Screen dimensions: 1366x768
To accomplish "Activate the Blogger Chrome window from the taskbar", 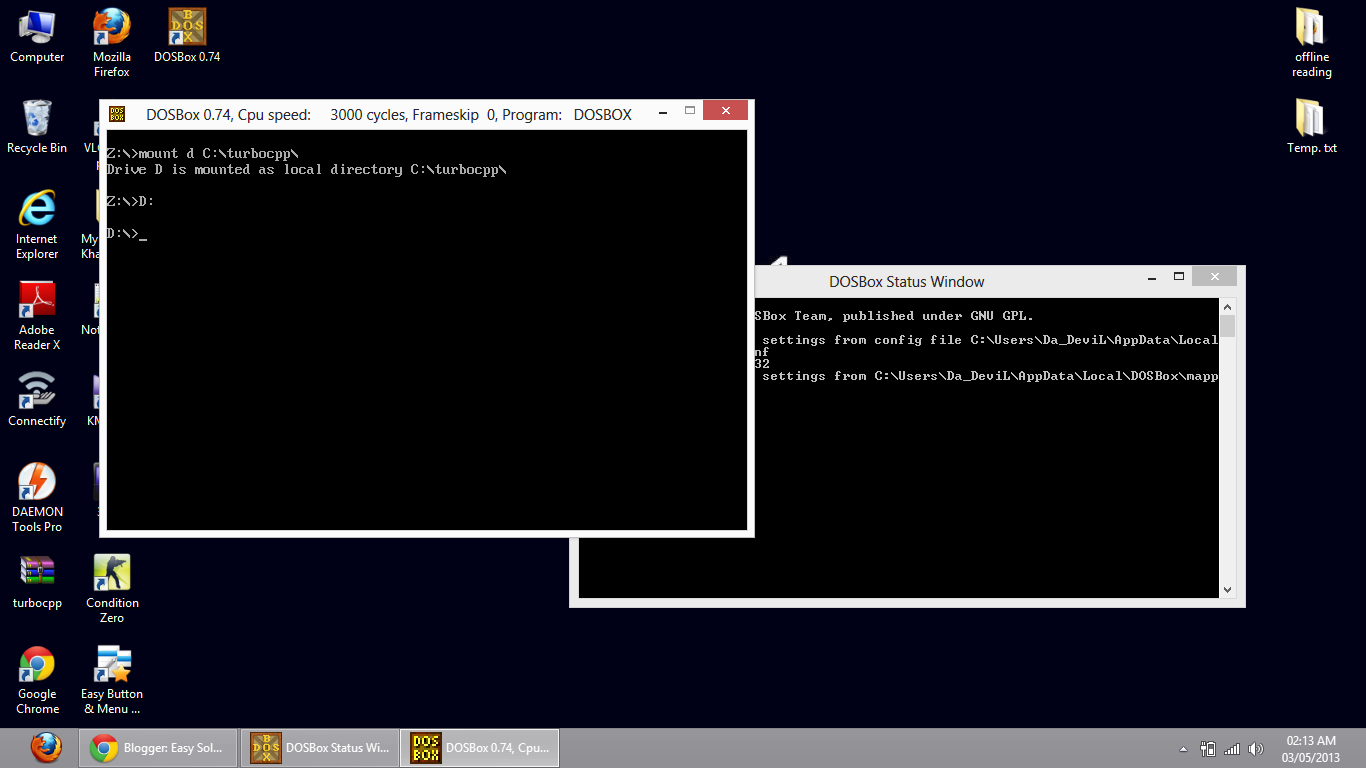I will (157, 747).
